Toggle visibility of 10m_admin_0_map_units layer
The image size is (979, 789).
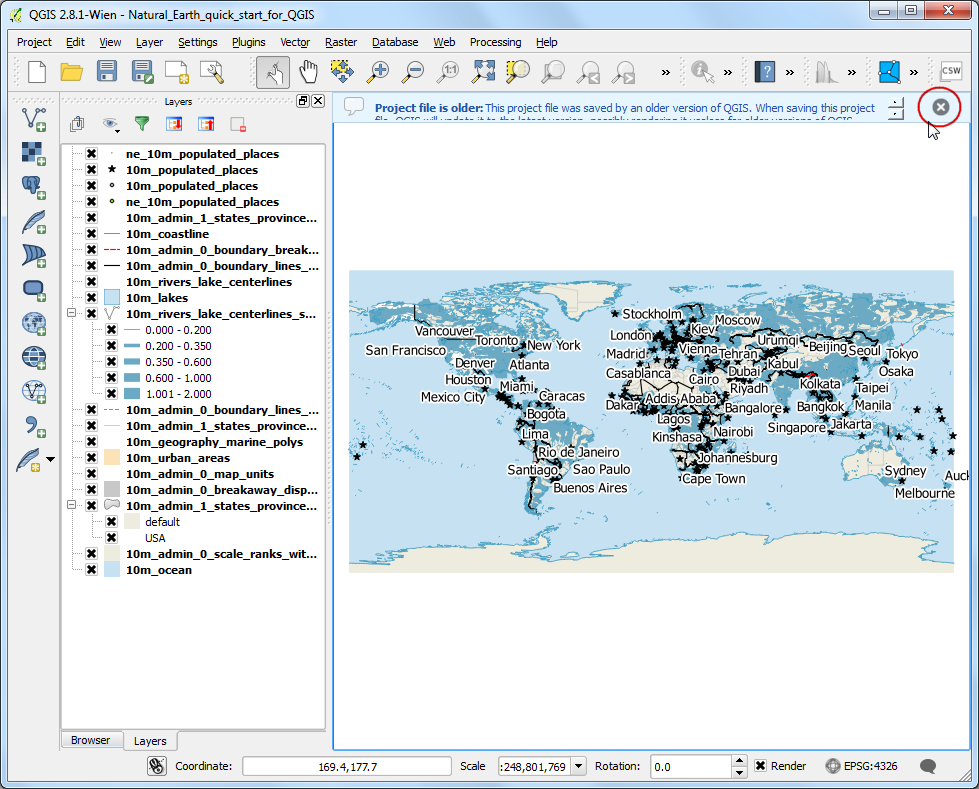(91, 474)
